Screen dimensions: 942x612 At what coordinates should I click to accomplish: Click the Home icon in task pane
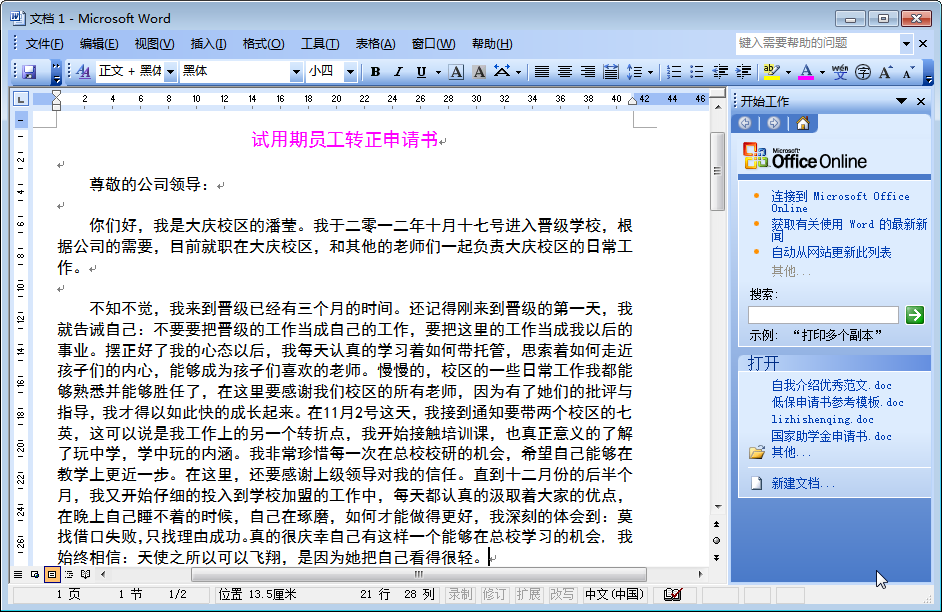(802, 123)
